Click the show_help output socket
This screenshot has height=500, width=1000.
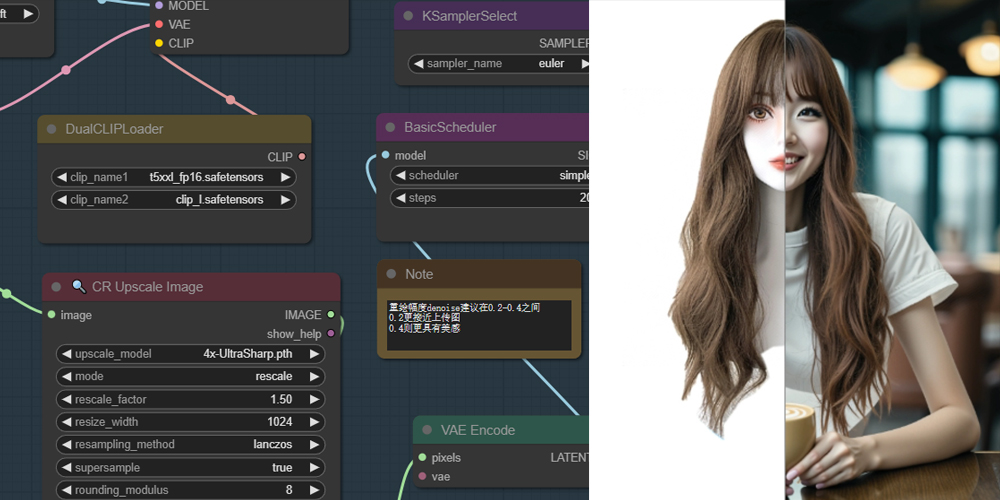pyautogui.click(x=330, y=333)
